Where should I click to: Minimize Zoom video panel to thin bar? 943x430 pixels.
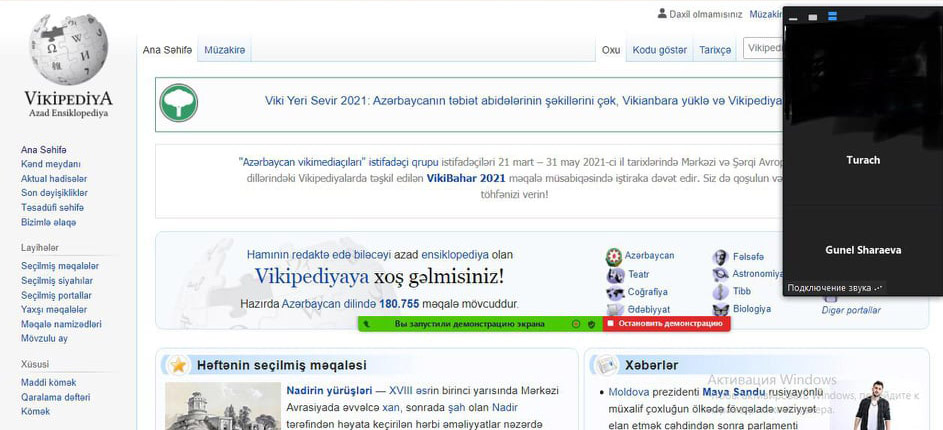[793, 19]
